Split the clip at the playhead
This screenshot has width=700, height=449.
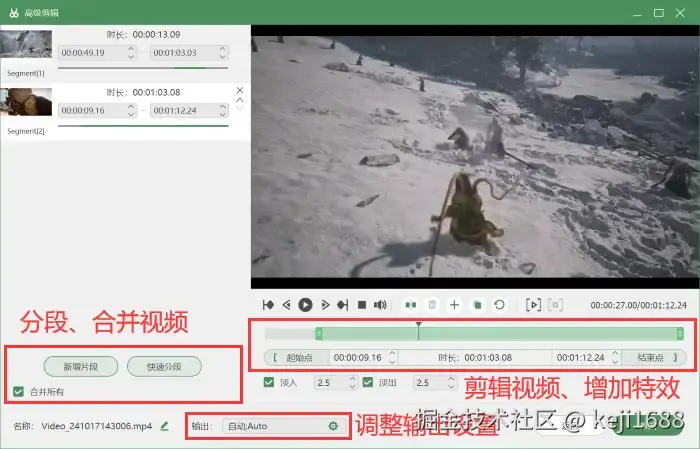[x=411, y=305]
